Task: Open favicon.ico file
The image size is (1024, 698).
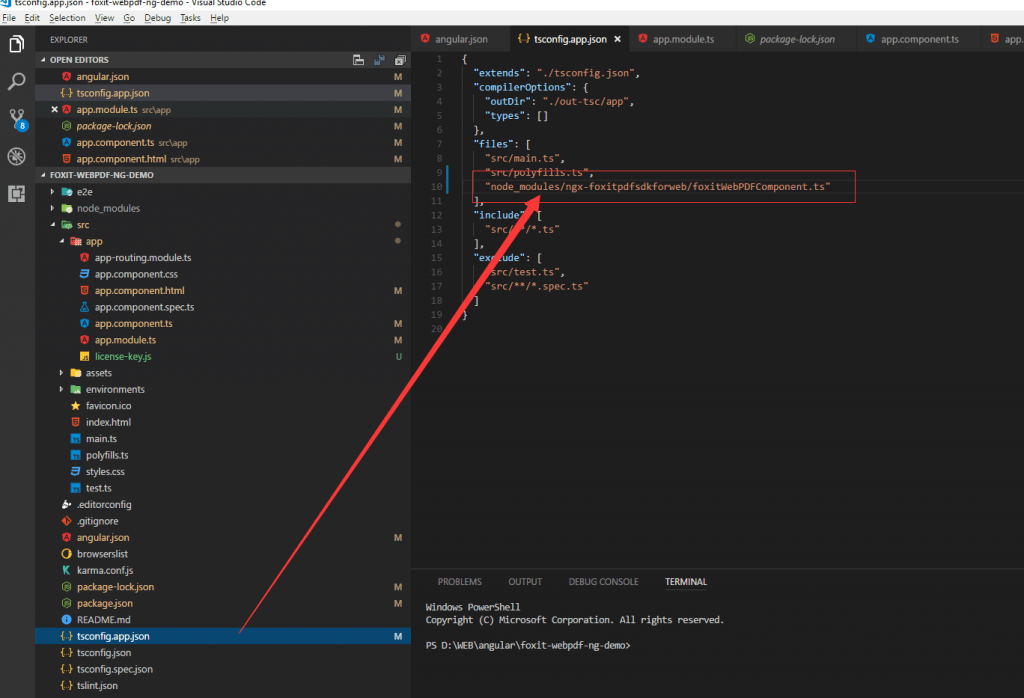Action: pos(223,405)
